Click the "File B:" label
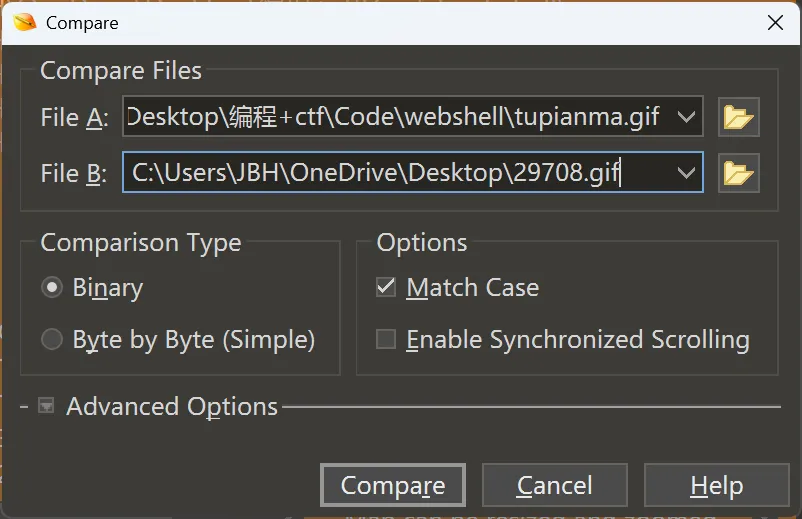The width and height of the screenshot is (802, 519). (74, 174)
